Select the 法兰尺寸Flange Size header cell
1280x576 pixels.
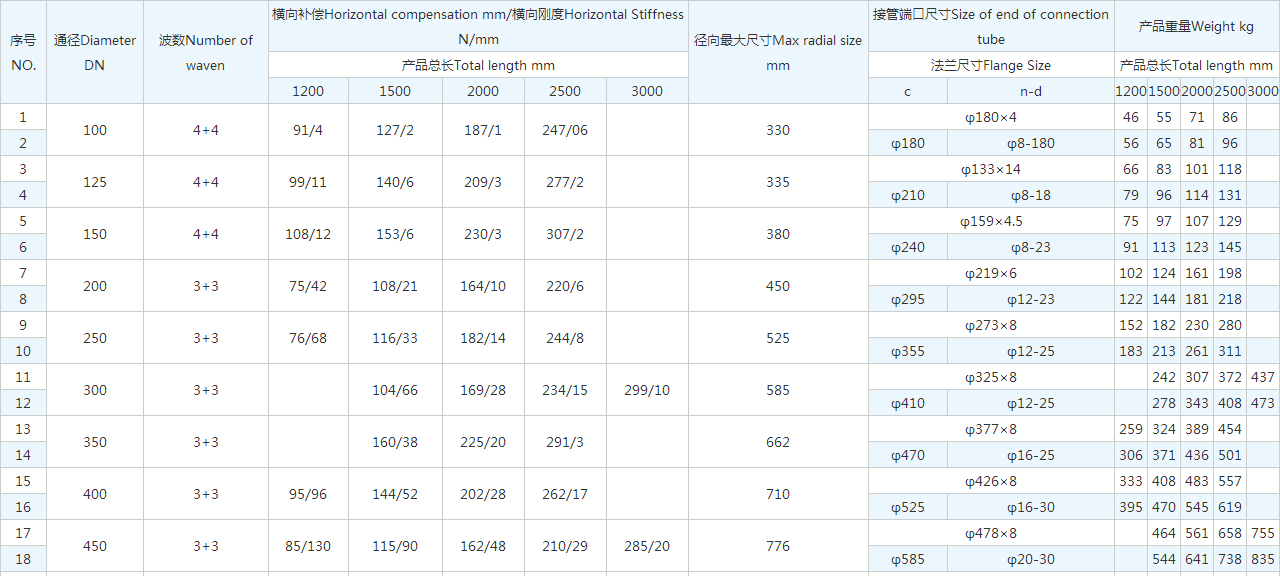pos(990,65)
